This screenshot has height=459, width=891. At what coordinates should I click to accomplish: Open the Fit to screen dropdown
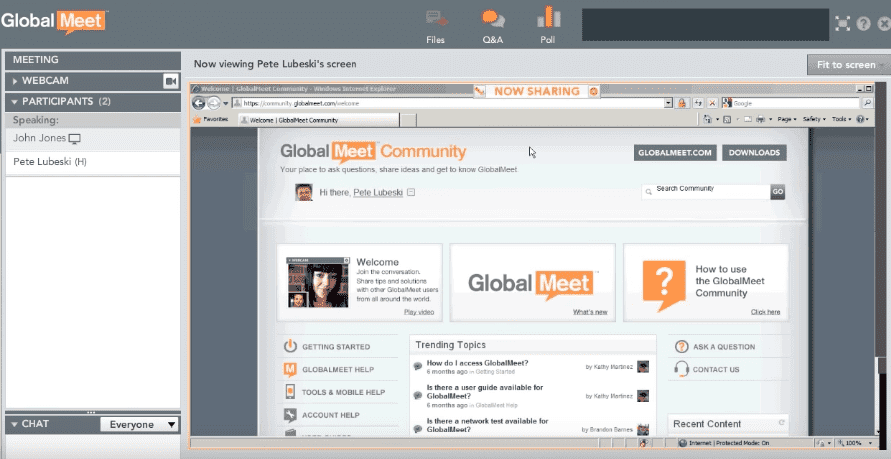click(x=848, y=65)
